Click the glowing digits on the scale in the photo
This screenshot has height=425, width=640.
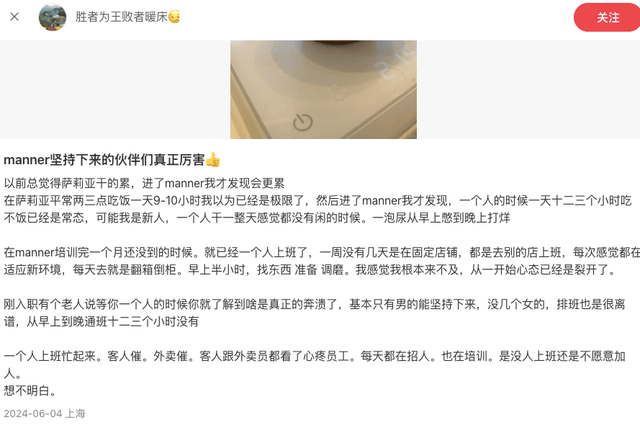click(398, 63)
